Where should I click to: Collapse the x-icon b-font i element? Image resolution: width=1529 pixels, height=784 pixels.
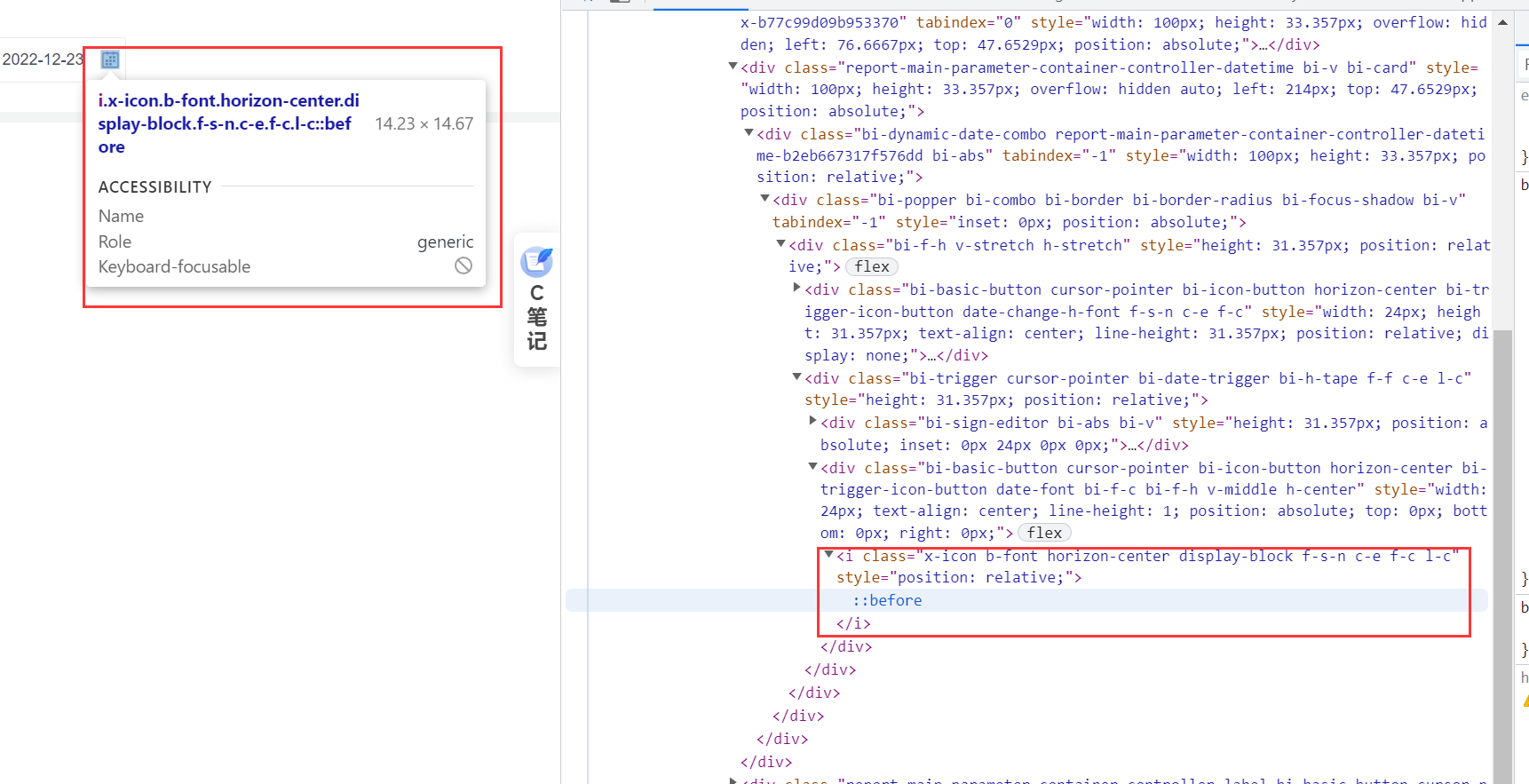point(828,555)
